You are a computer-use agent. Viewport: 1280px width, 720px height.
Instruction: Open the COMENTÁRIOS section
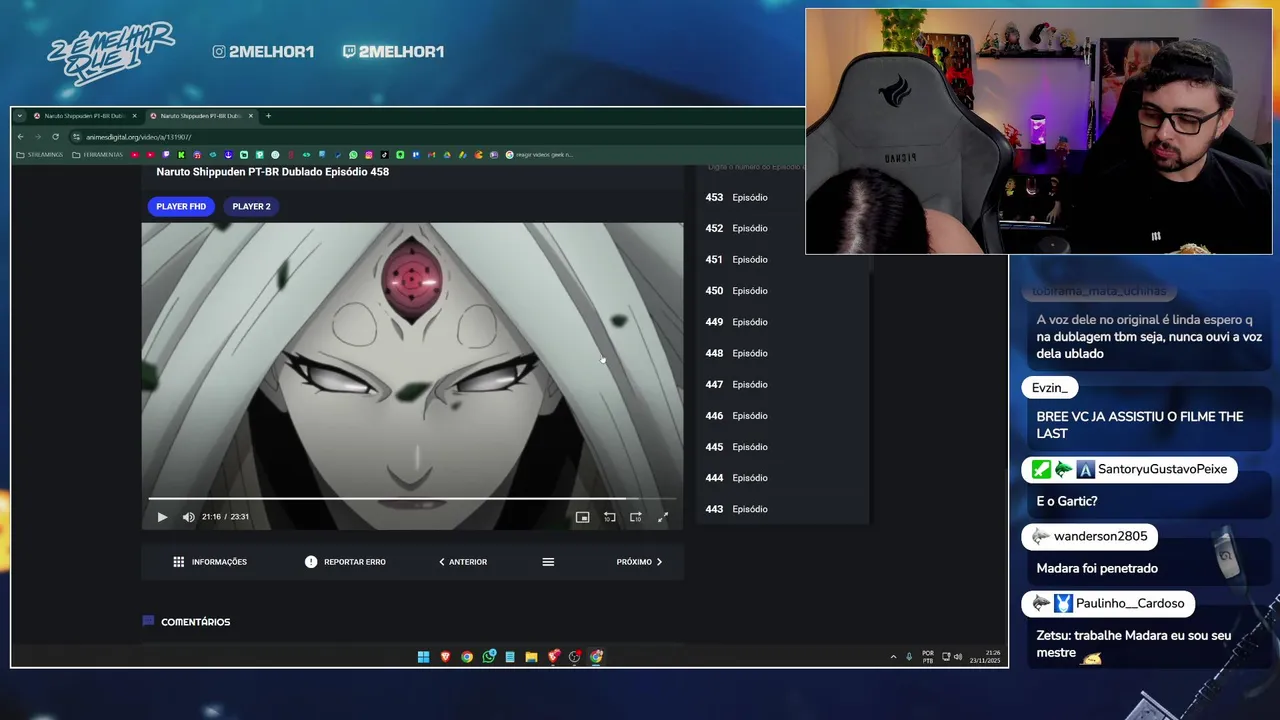pos(186,622)
